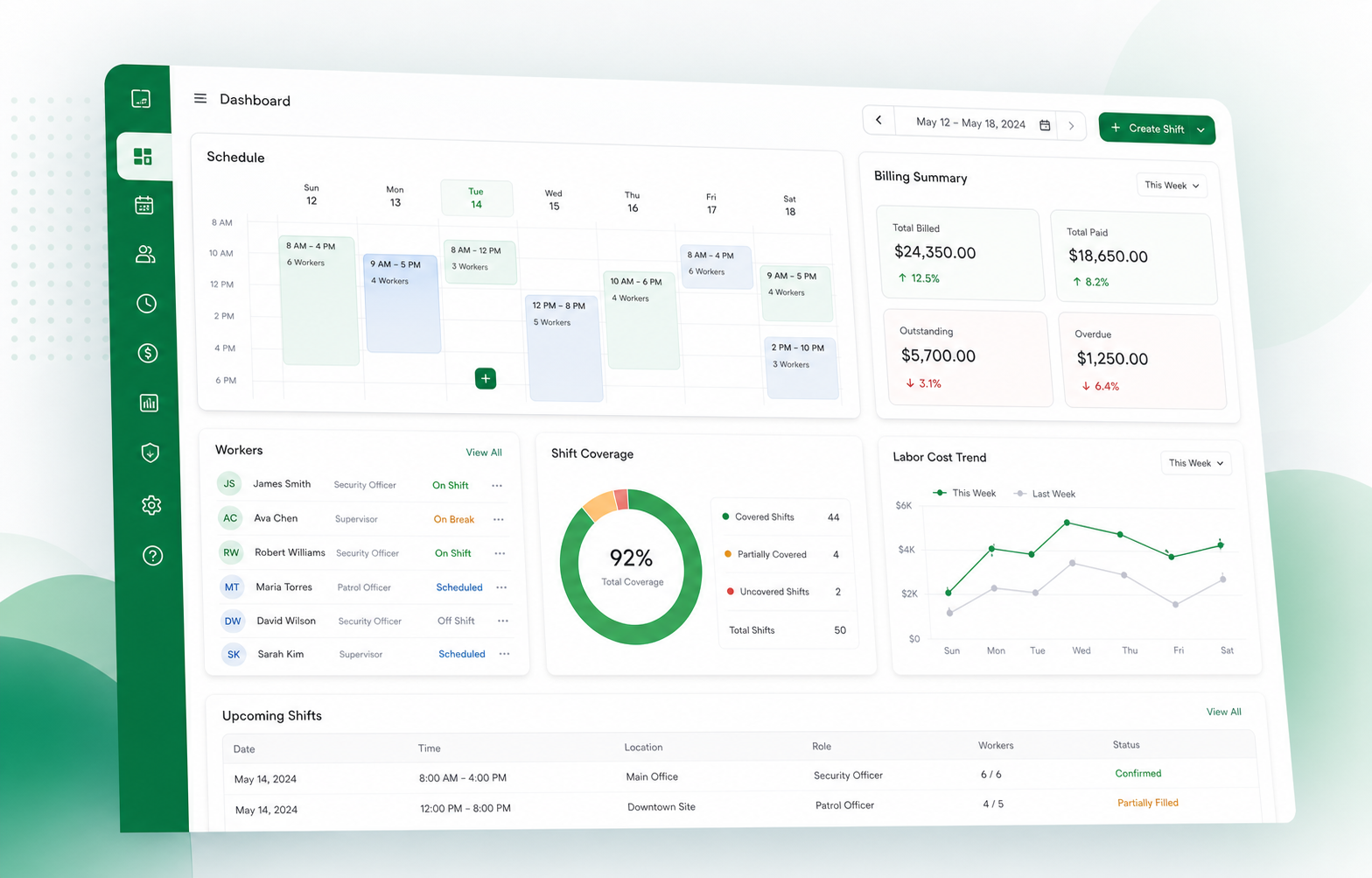Open the Total Billed $24,350.00 card

coord(961,254)
